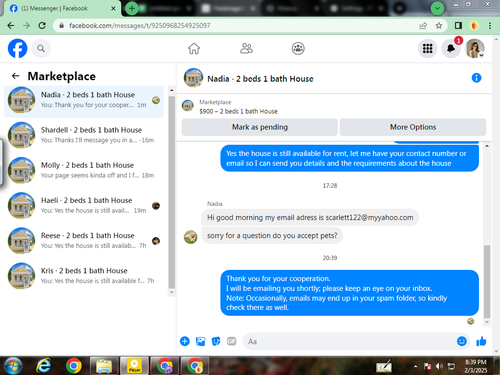
Task: Open the account profile picture menu
Action: (475, 49)
